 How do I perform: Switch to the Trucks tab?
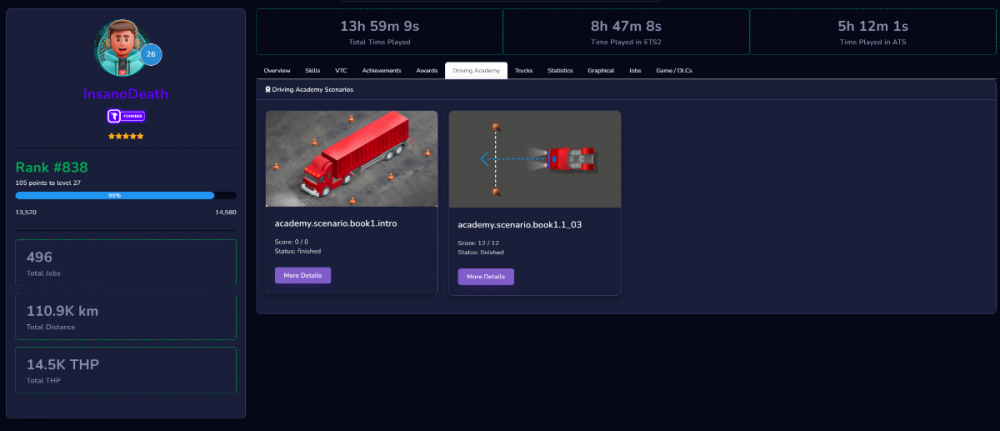[524, 71]
